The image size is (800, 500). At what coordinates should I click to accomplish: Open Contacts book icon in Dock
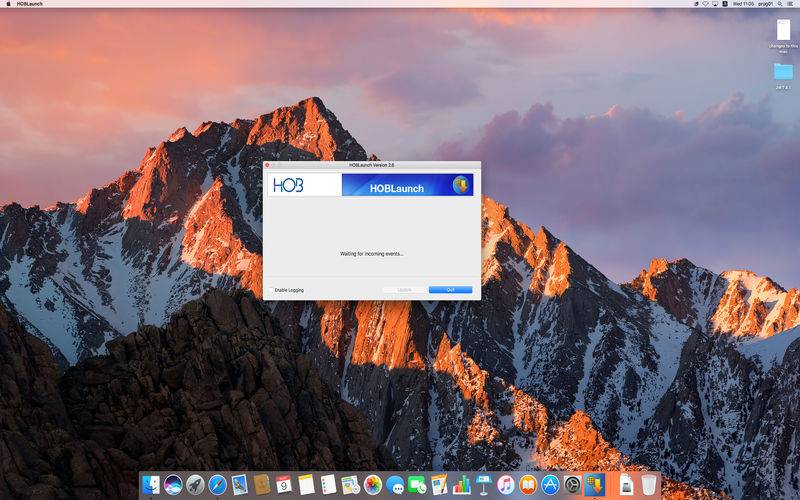tap(262, 485)
